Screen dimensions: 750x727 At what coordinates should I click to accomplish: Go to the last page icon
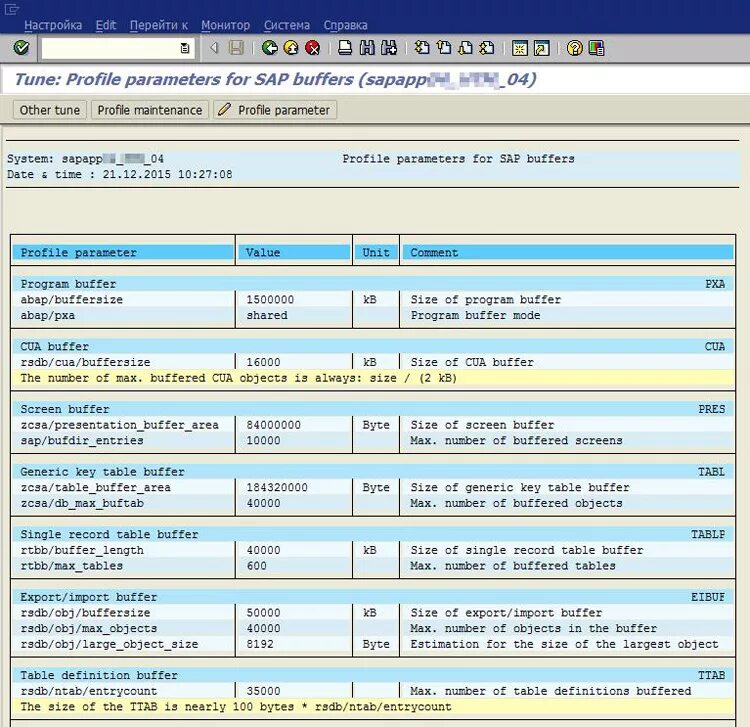487,48
